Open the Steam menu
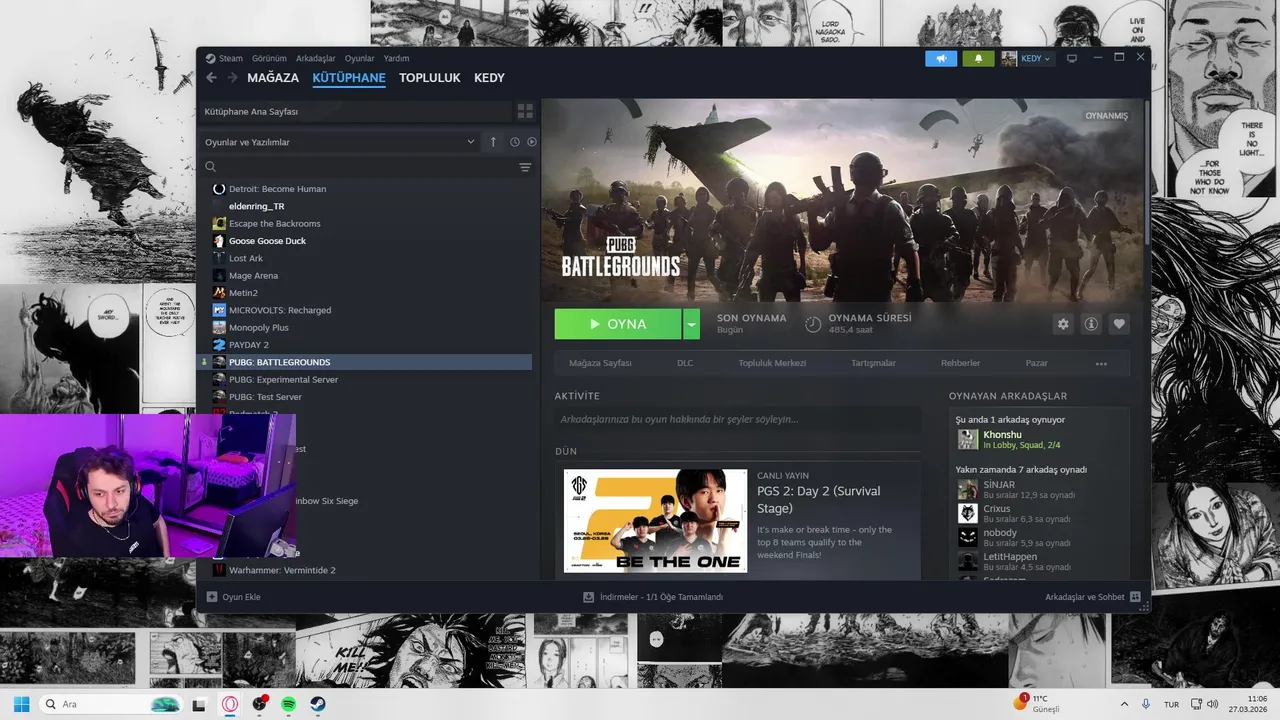The height and width of the screenshot is (720, 1280). pyautogui.click(x=231, y=58)
